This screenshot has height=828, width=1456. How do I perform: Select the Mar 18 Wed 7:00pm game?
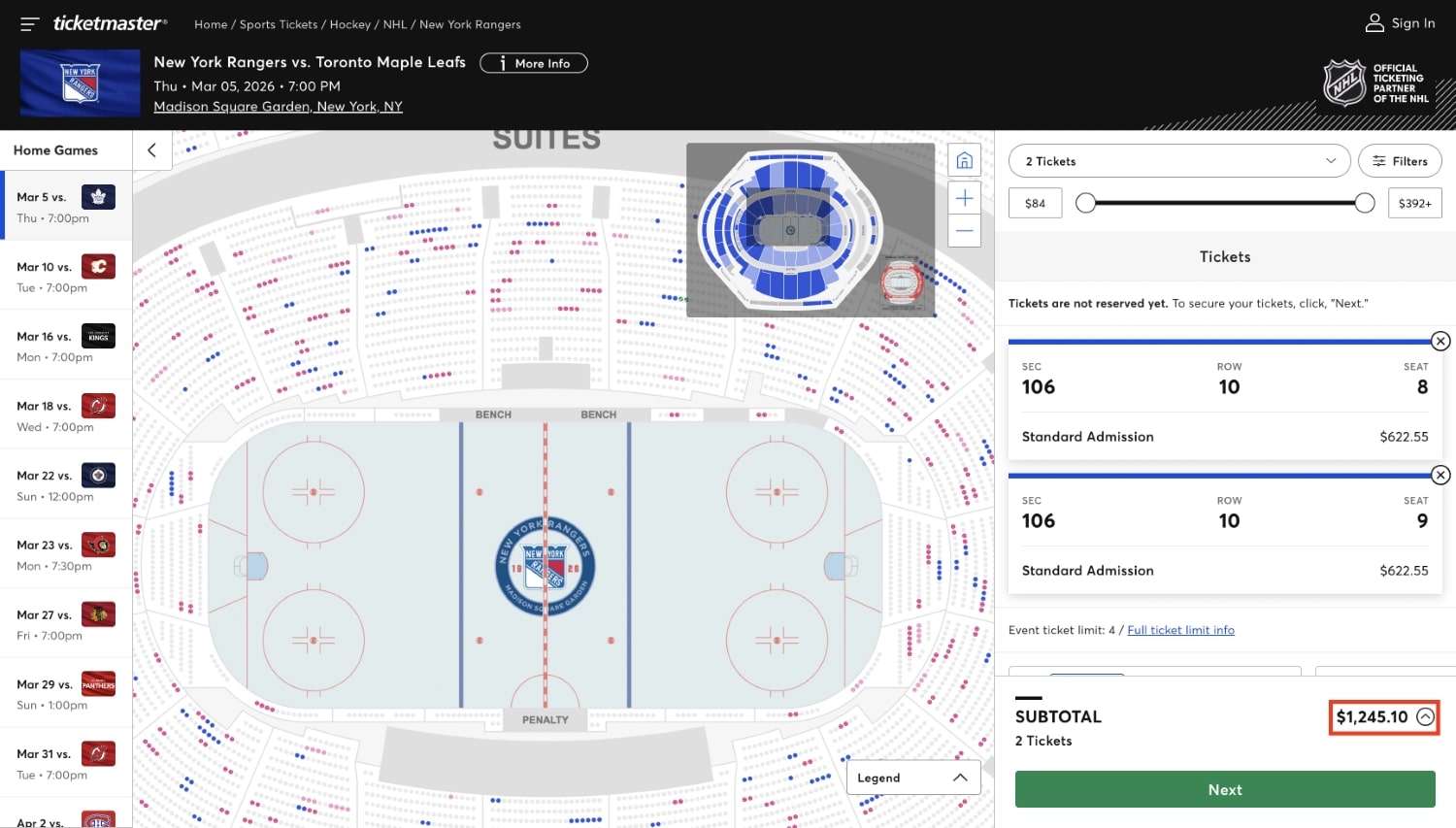coord(66,415)
